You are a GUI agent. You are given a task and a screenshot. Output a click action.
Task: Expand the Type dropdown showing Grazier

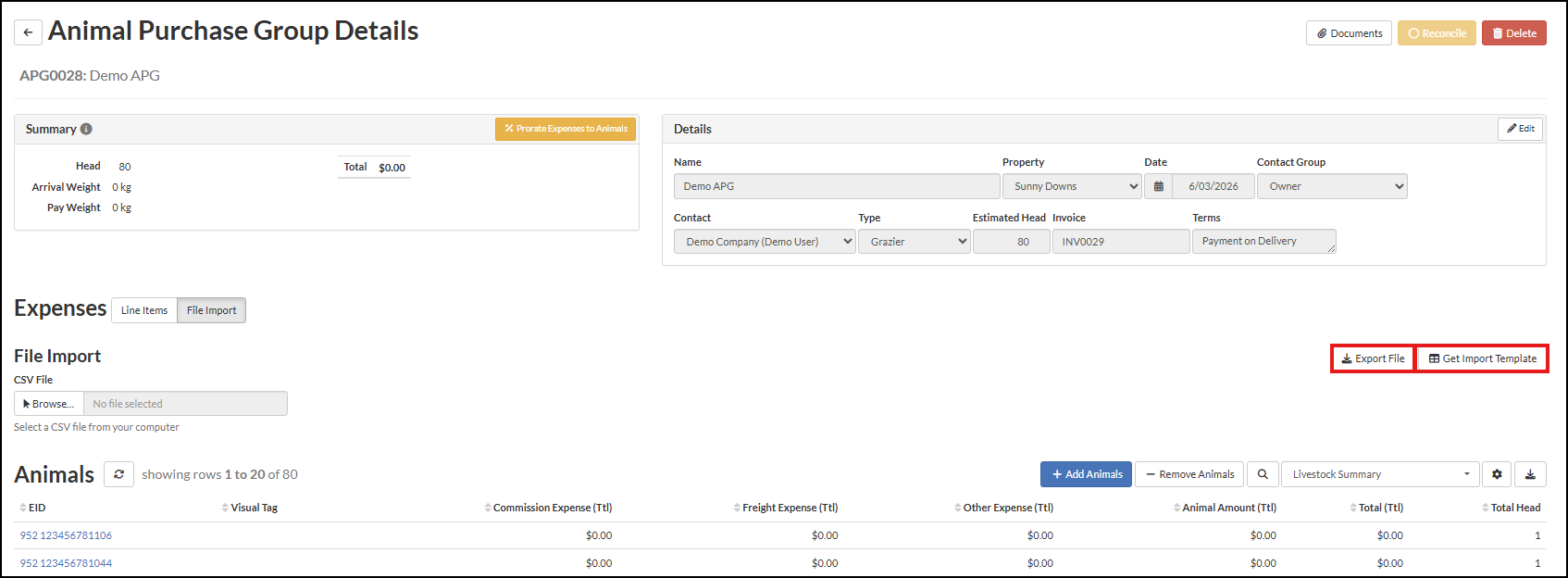pyautogui.click(x=914, y=242)
